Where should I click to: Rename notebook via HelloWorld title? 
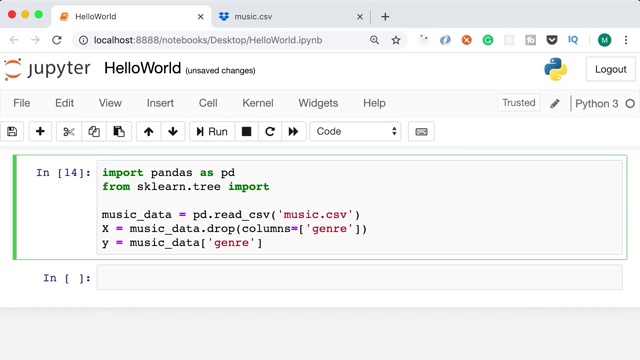tap(142, 68)
